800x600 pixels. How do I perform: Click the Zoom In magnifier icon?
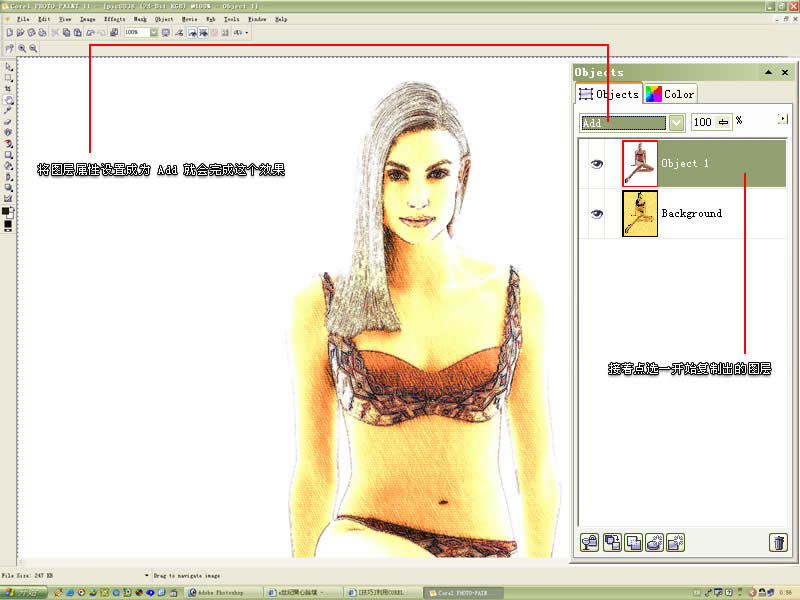[22, 48]
